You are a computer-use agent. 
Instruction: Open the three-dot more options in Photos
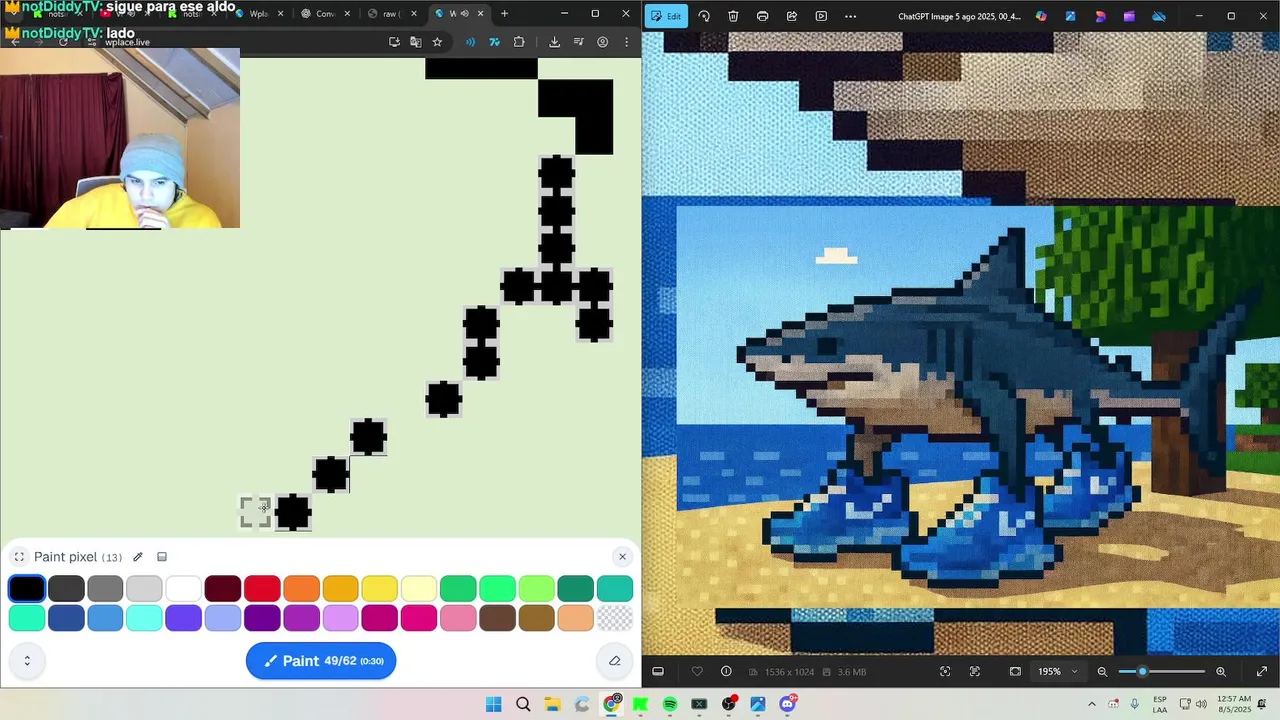click(850, 16)
